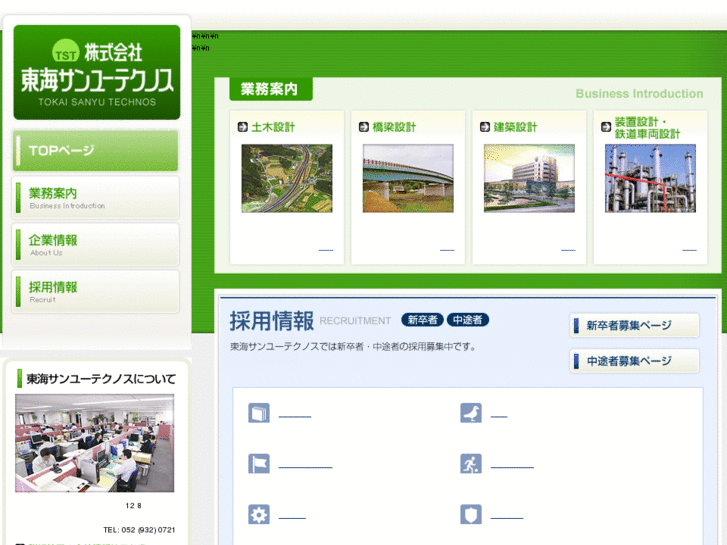Click the arrow icon beside 土木設計
The height and width of the screenshot is (545, 727).
click(x=242, y=127)
